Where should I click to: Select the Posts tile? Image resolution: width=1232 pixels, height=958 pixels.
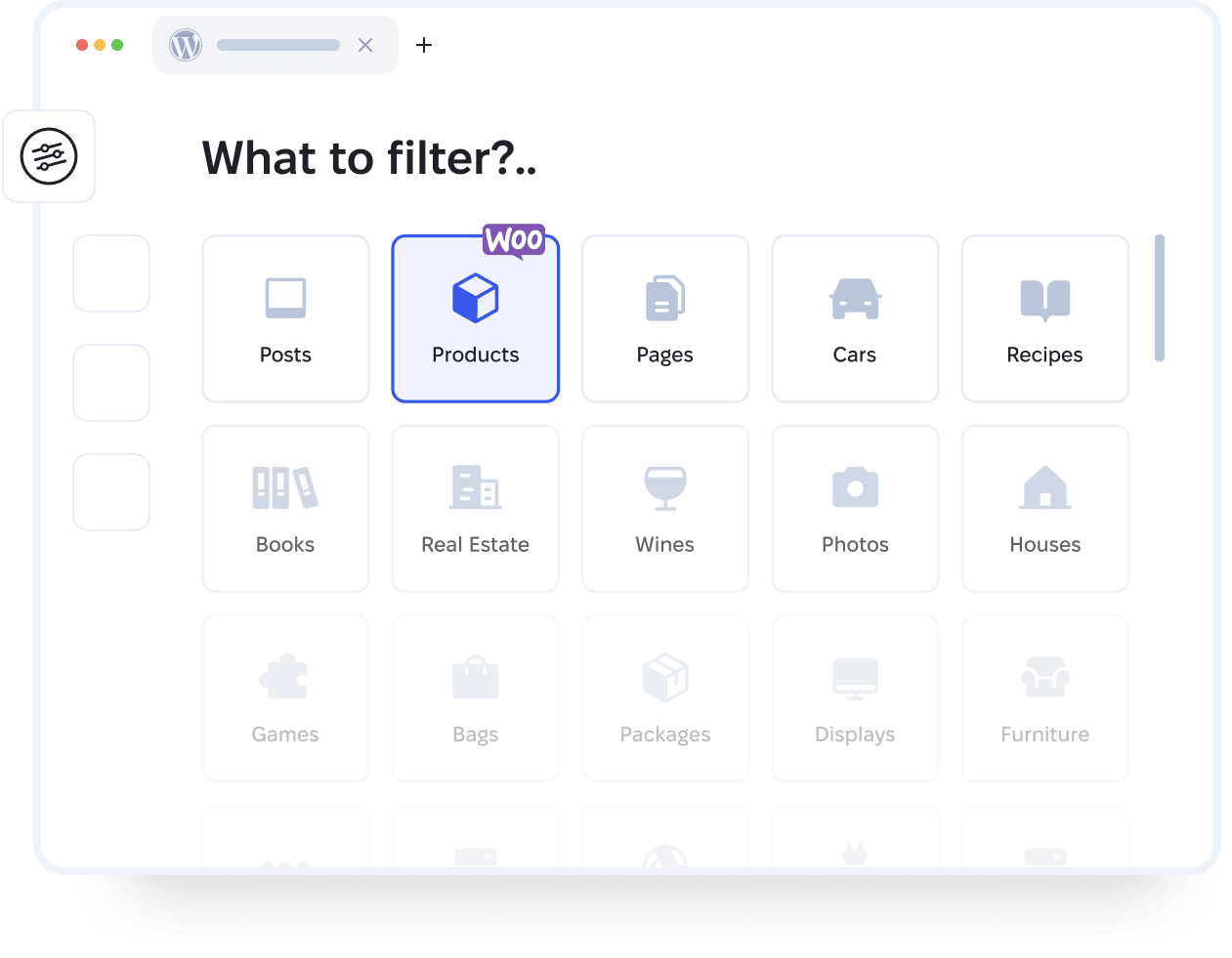click(x=285, y=318)
